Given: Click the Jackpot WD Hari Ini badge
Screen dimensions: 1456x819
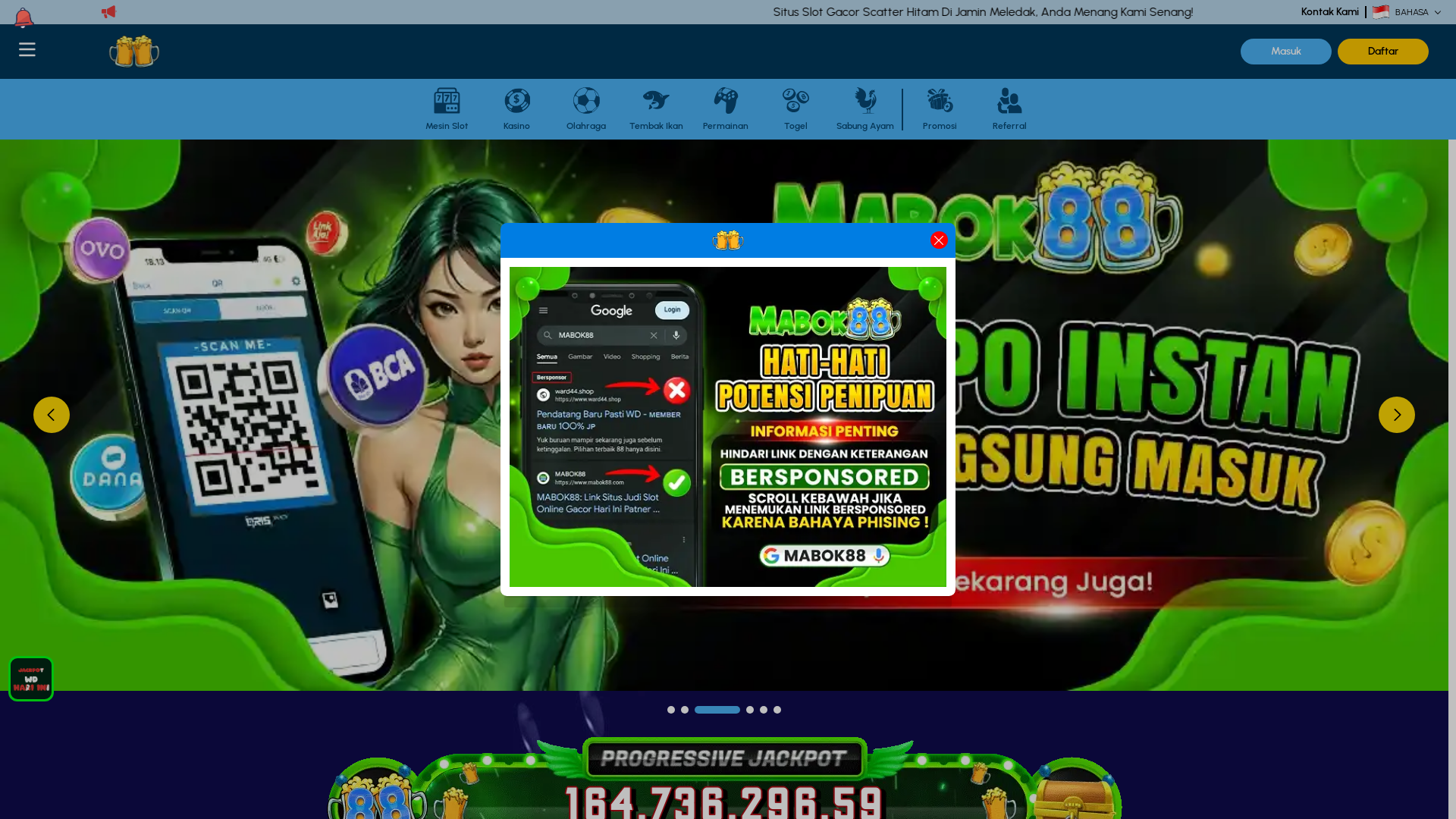Looking at the screenshot, I should (x=31, y=679).
